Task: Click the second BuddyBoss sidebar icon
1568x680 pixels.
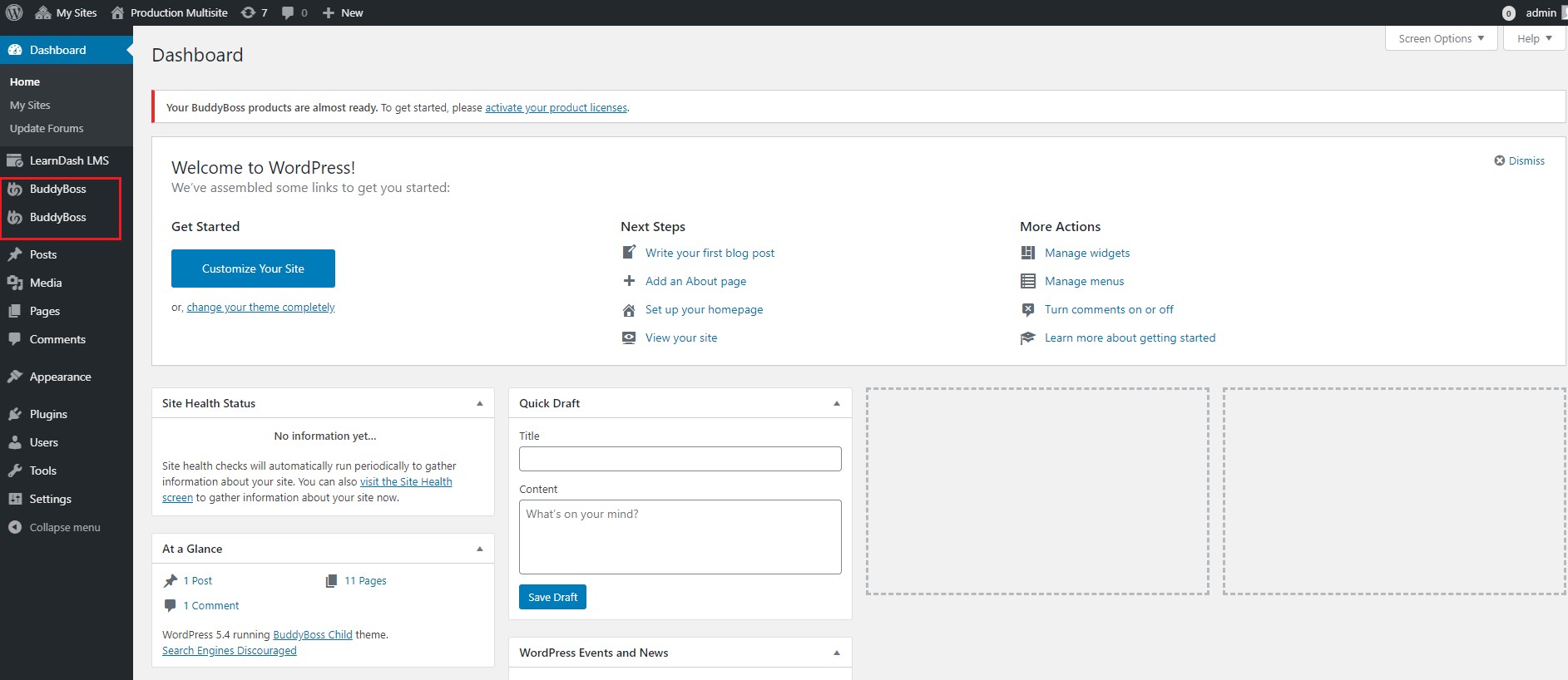Action: point(15,217)
